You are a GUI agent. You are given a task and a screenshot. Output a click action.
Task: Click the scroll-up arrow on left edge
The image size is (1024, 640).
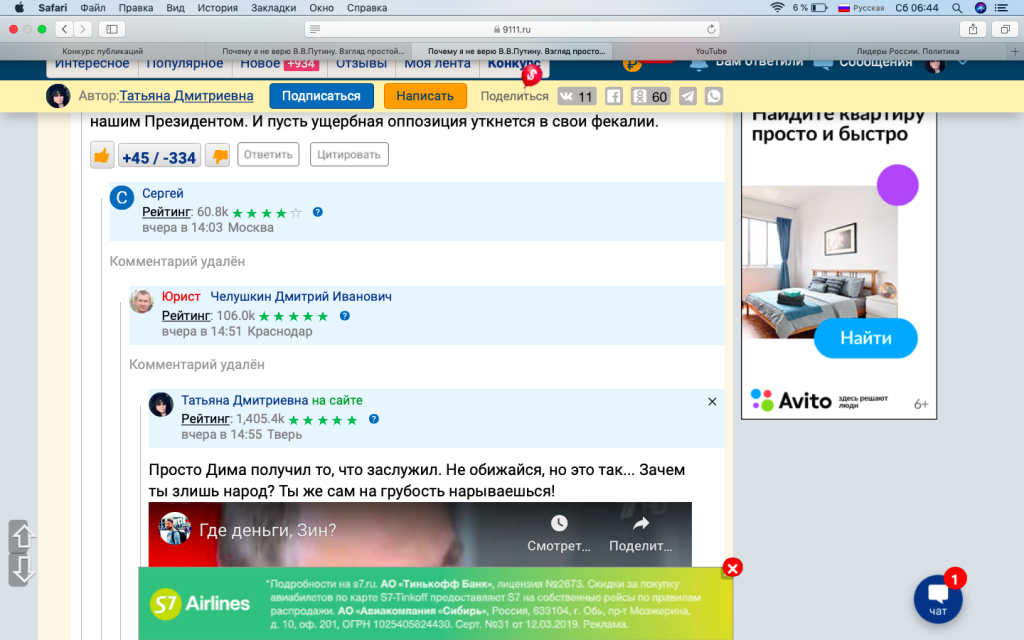pyautogui.click(x=21, y=536)
